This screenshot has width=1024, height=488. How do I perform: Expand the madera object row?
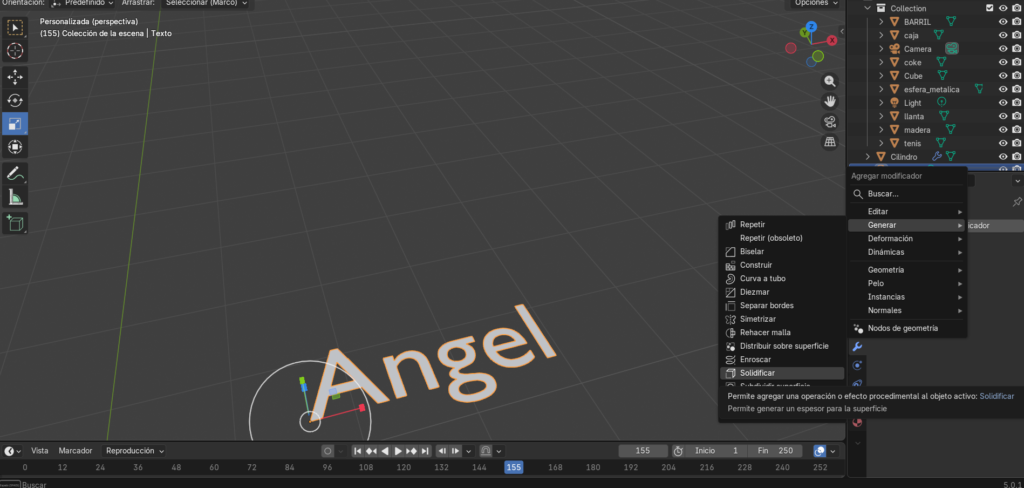pyautogui.click(x=881, y=129)
